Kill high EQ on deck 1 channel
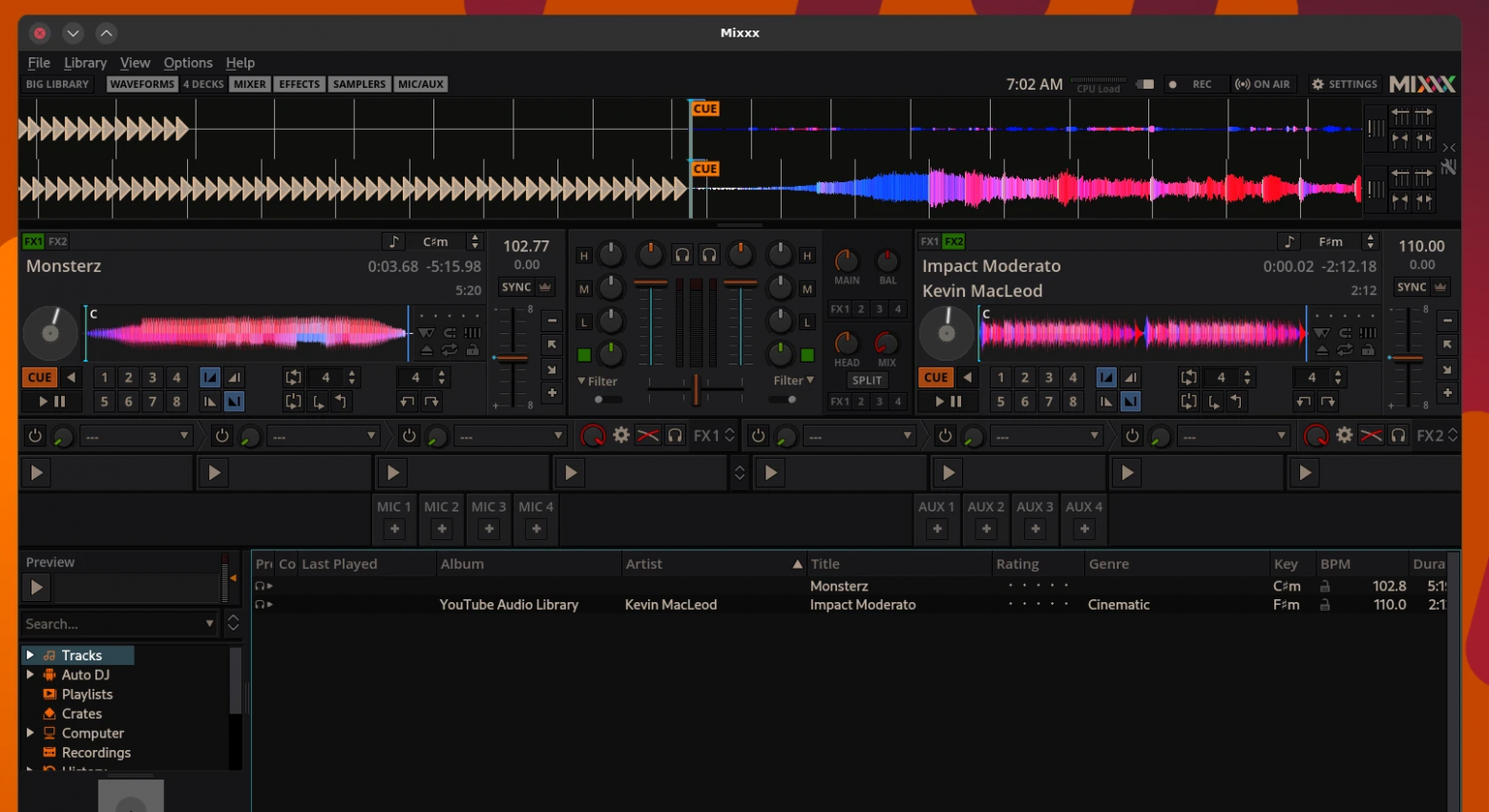The height and width of the screenshot is (812, 1489). [x=583, y=256]
